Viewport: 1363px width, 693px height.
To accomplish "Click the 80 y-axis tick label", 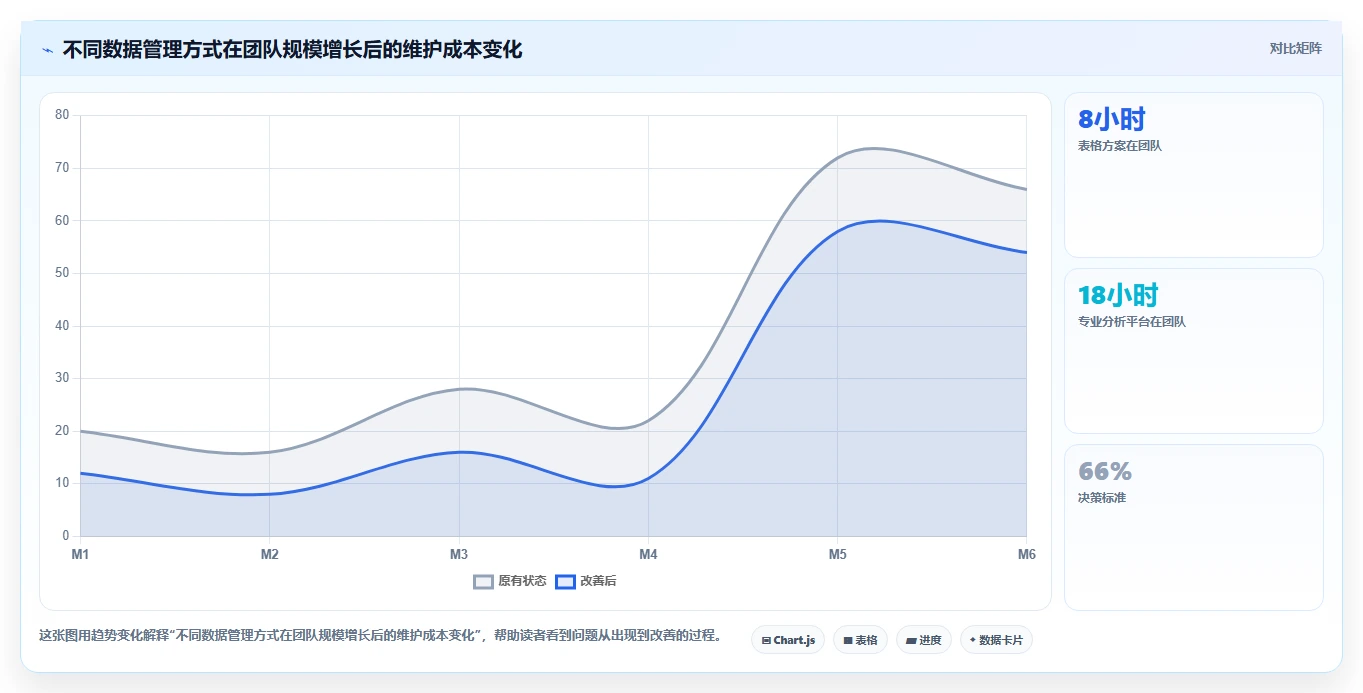I will pos(62,115).
